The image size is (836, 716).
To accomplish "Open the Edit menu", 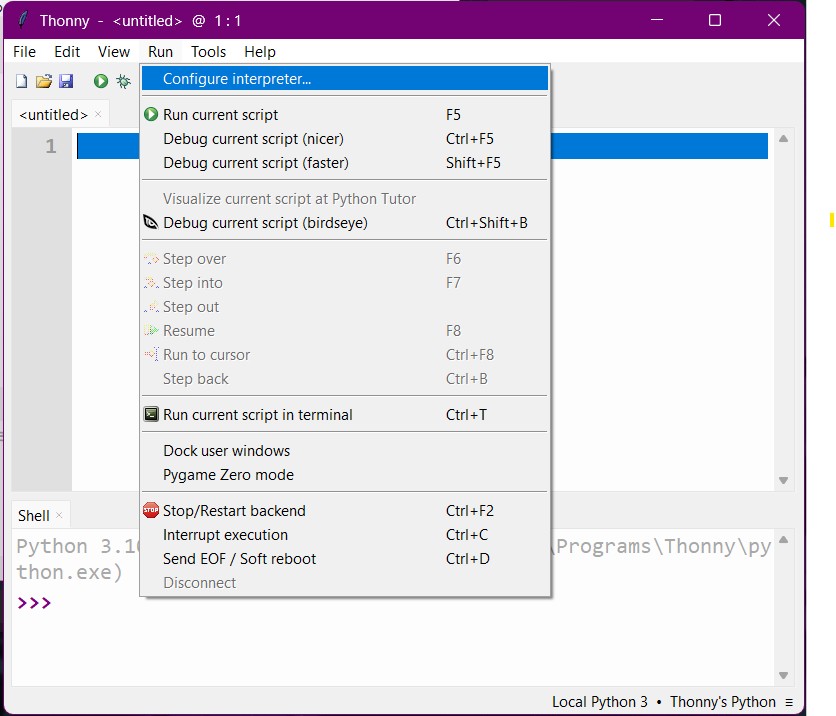I will [x=67, y=52].
